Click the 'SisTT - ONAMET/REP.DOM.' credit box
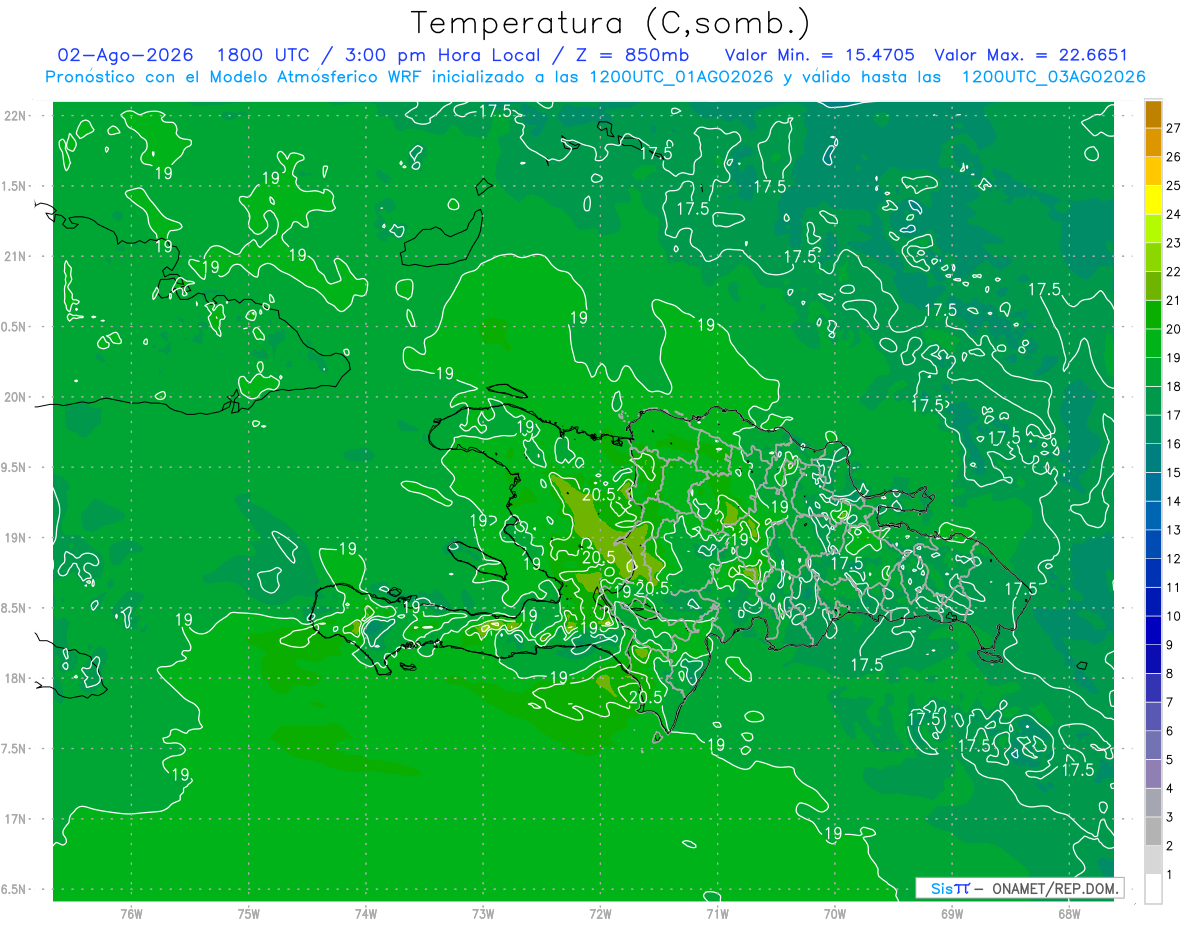This screenshot has height=927, width=1200. click(x=1019, y=888)
